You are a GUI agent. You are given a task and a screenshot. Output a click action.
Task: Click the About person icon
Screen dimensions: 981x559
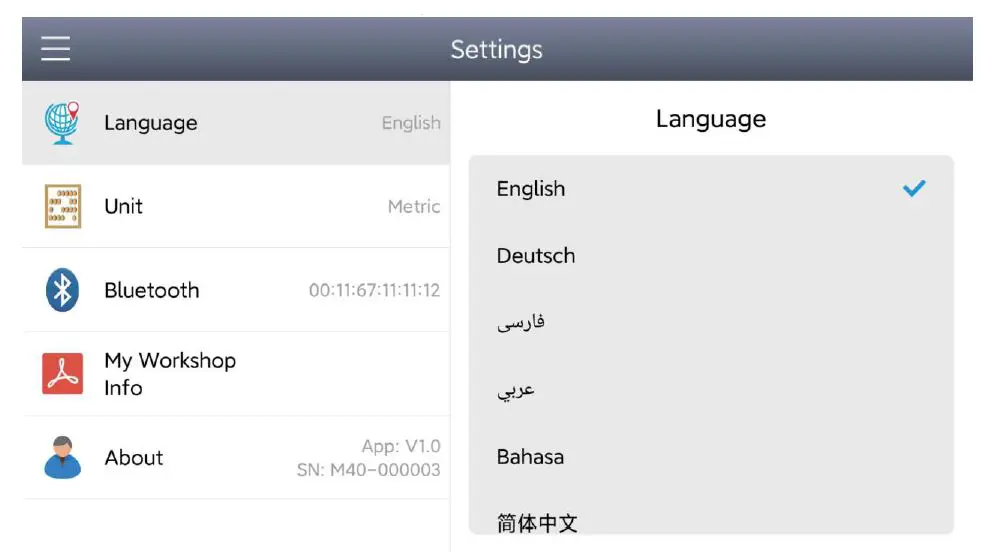point(62,457)
